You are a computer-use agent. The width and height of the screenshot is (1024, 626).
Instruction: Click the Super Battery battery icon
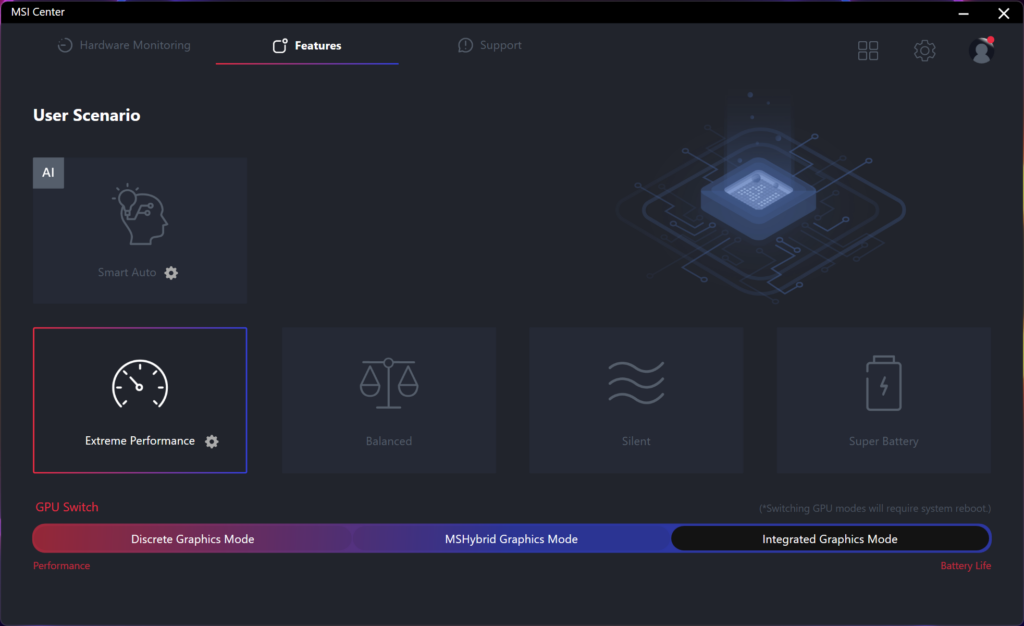(x=884, y=383)
